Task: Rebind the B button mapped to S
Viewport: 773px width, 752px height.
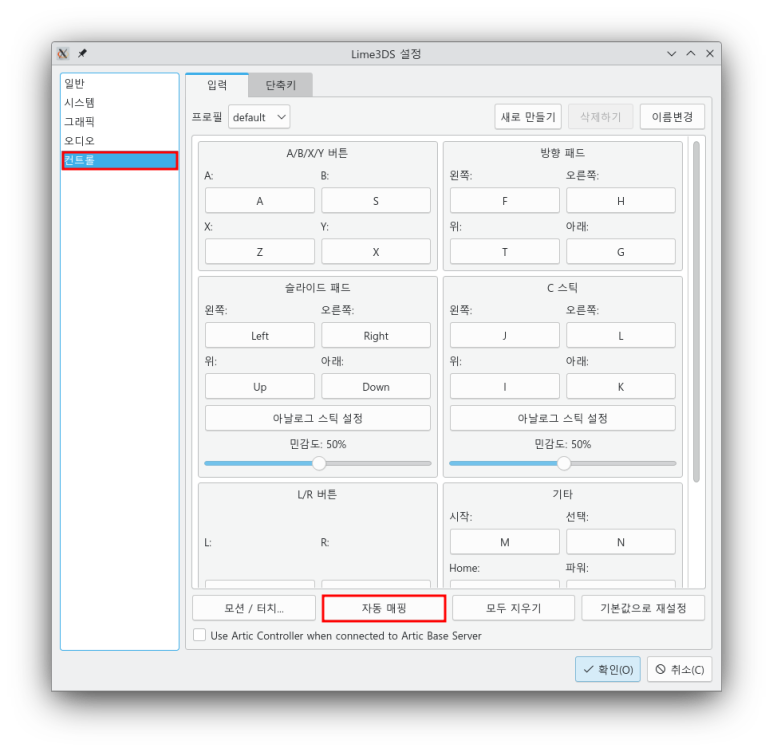Action: (376, 201)
